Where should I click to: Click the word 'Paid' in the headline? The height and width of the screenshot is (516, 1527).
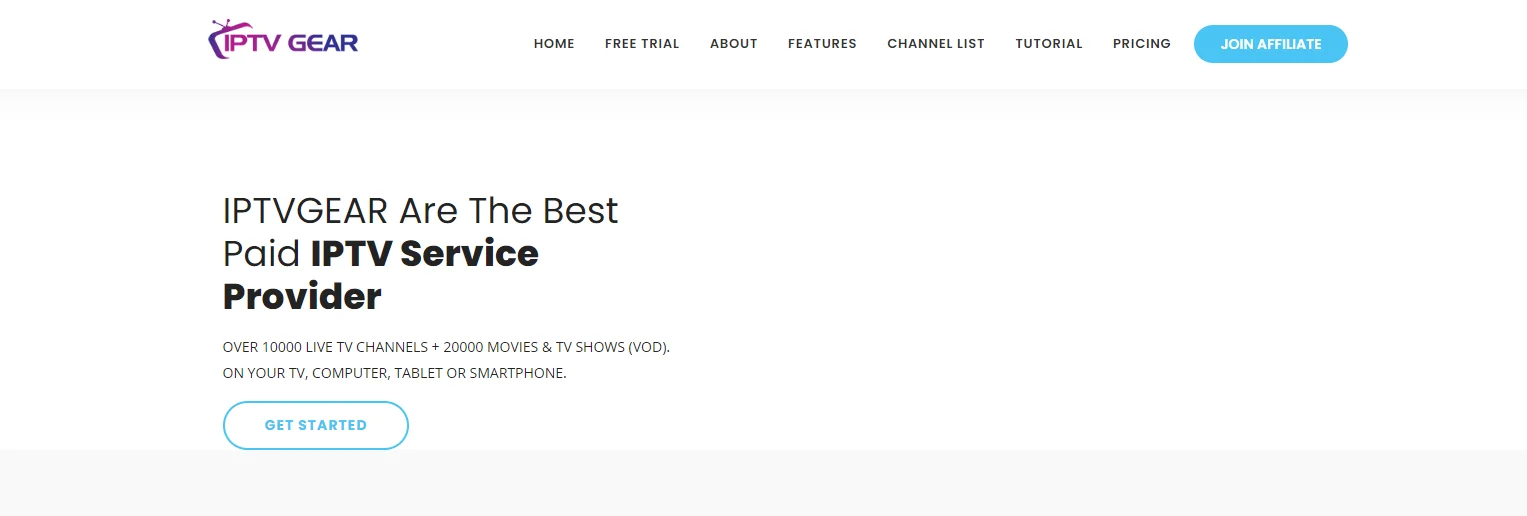261,254
